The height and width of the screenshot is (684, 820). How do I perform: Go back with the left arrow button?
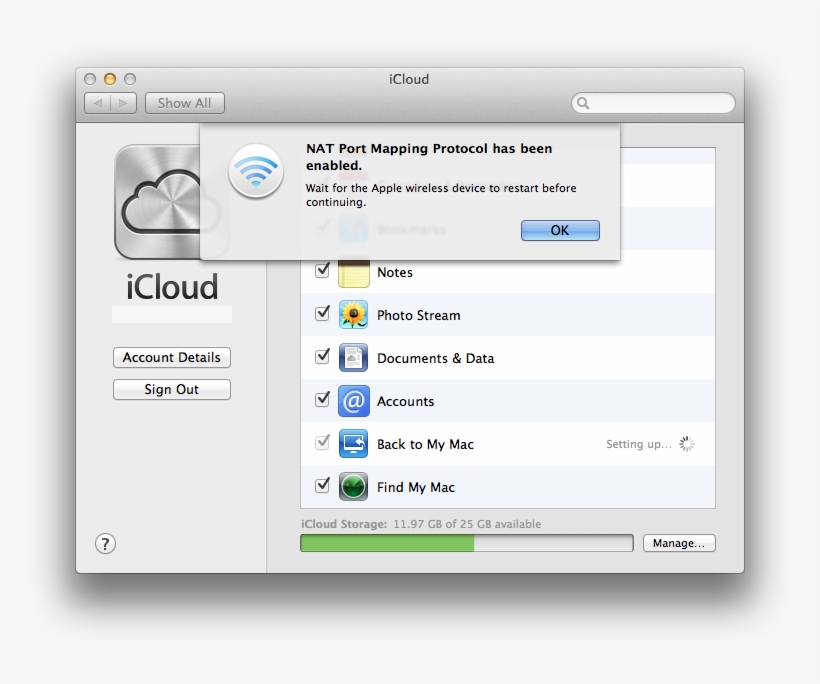pyautogui.click(x=98, y=103)
